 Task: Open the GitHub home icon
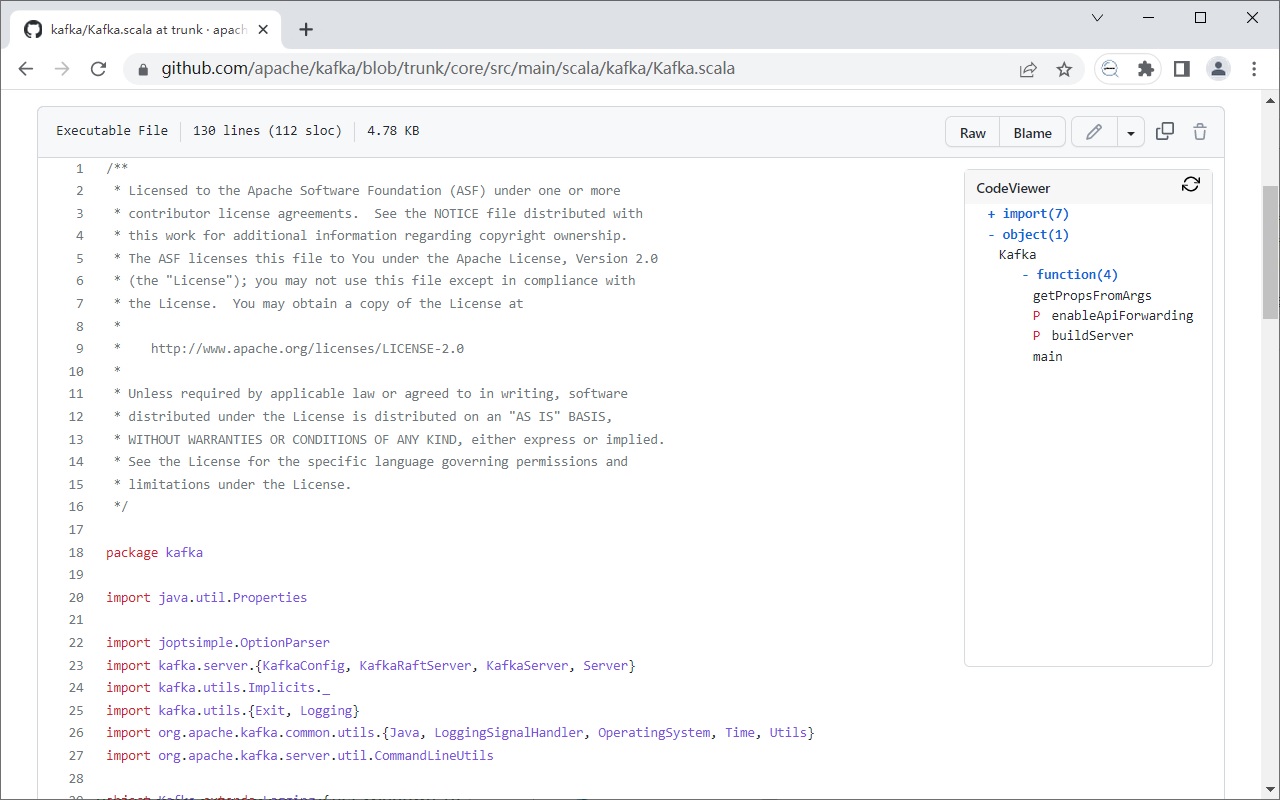tap(32, 29)
